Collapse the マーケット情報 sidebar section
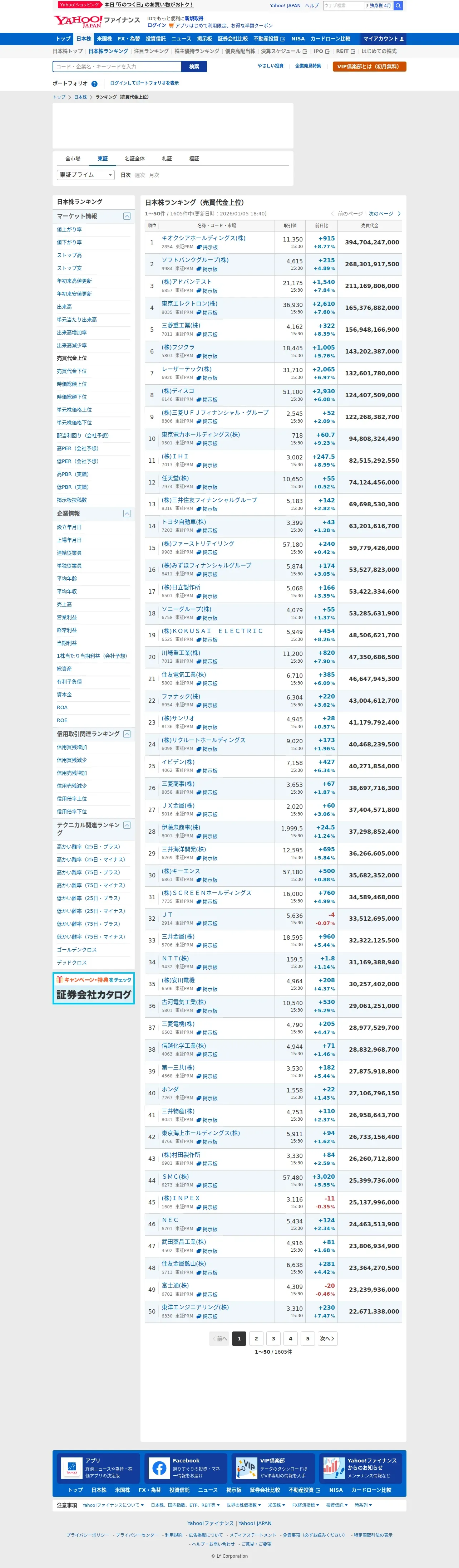Screen dimensions: 459x1568 pos(127,216)
